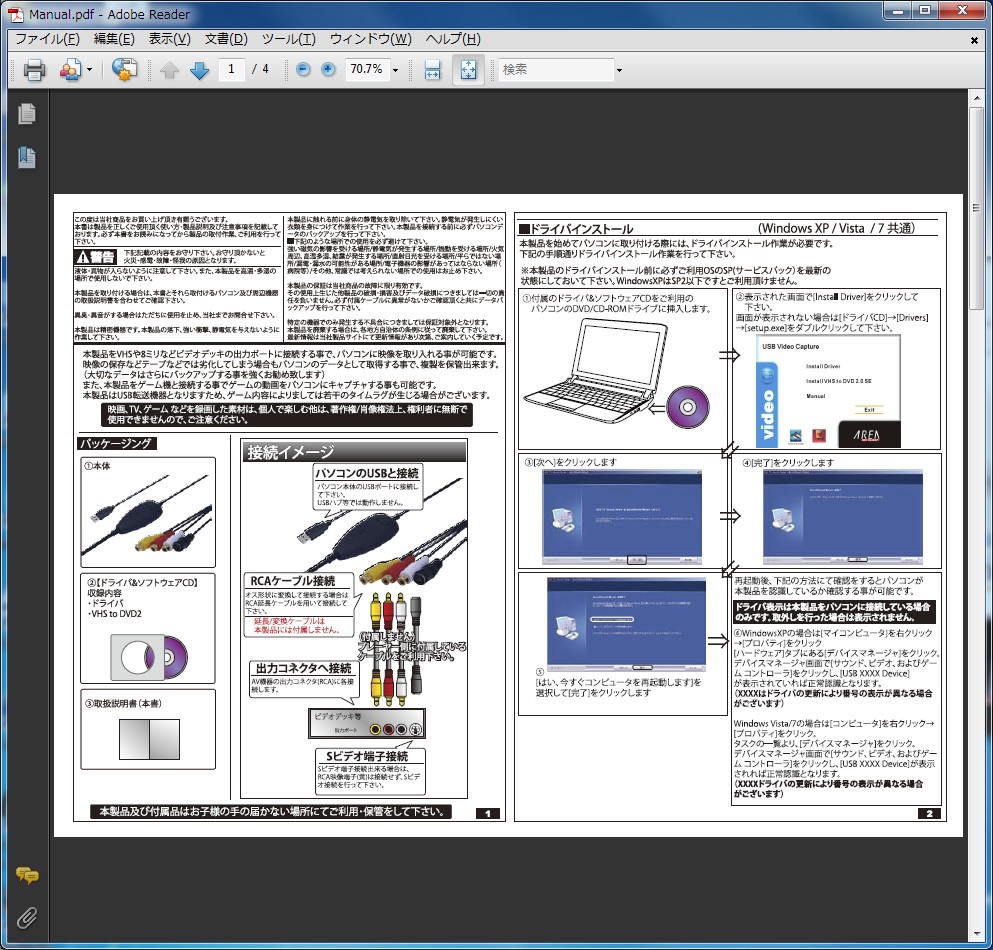Click the 検索 search field
993x950 pixels.
[556, 69]
